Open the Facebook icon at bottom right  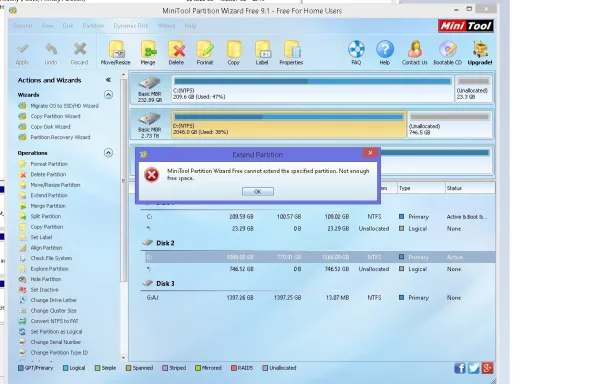[460, 368]
